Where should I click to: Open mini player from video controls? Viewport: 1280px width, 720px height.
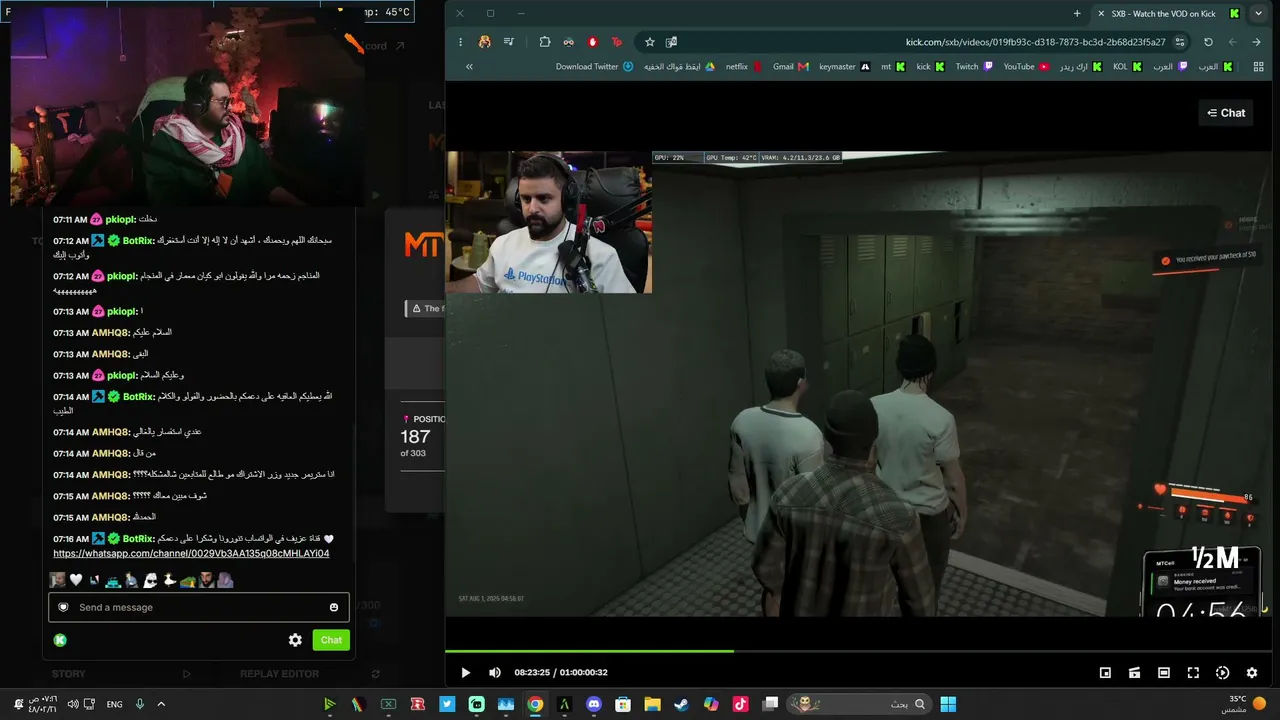click(1105, 673)
